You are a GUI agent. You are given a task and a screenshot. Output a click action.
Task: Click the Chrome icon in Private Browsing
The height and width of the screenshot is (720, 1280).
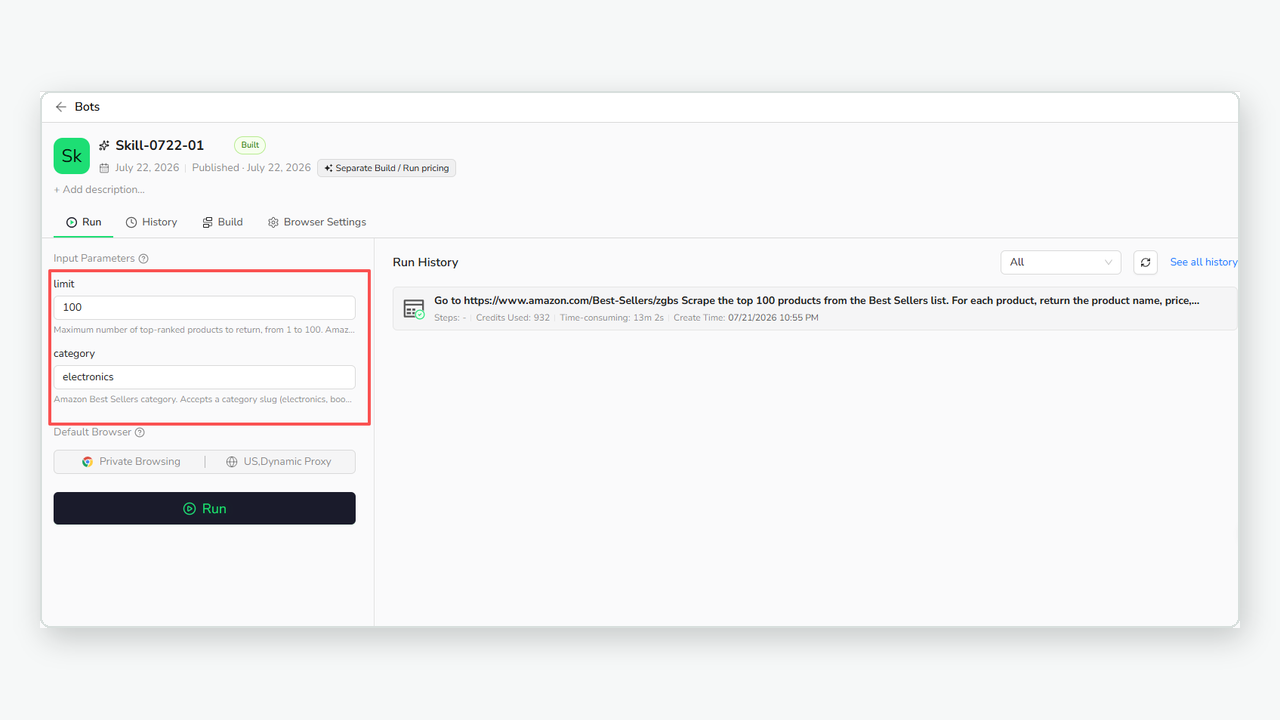pos(87,462)
